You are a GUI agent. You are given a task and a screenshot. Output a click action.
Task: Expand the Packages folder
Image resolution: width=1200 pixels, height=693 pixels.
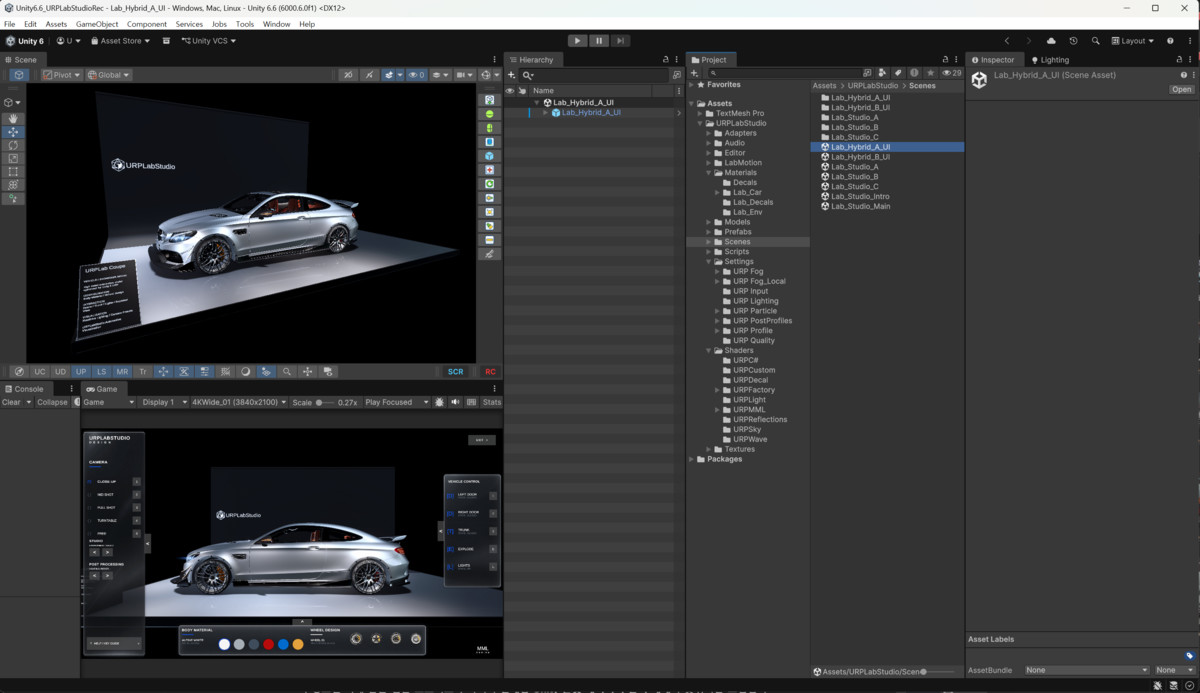pyautogui.click(x=691, y=459)
